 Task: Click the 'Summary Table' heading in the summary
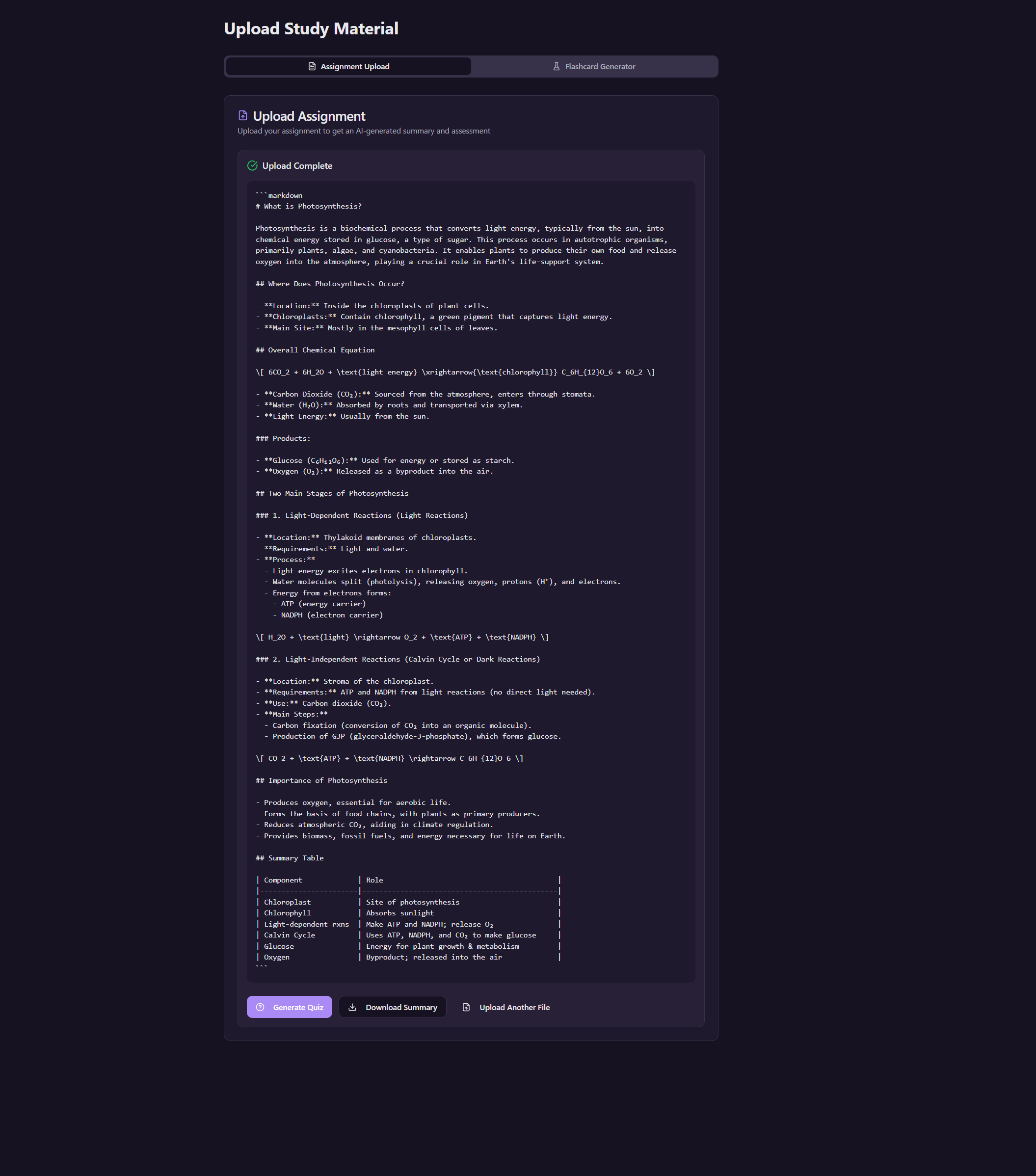[290, 858]
